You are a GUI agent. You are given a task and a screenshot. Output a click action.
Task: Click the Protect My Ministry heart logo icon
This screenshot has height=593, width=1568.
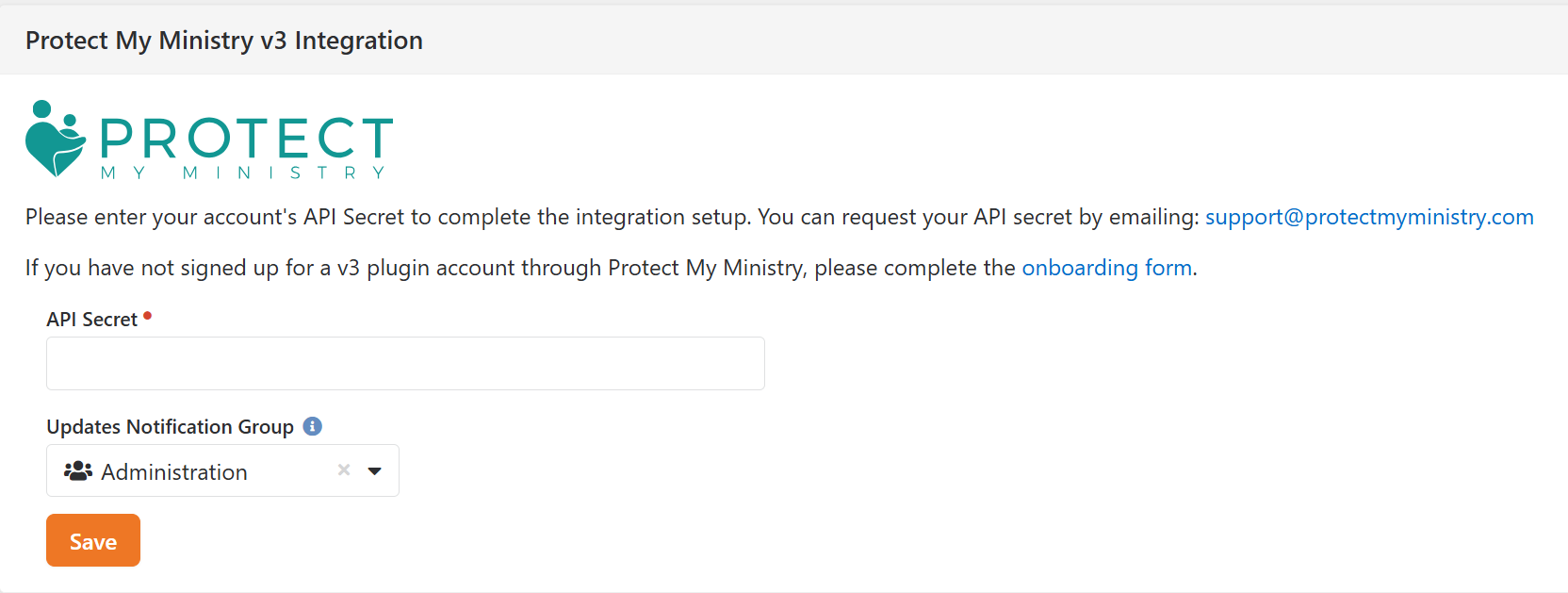pyautogui.click(x=55, y=140)
